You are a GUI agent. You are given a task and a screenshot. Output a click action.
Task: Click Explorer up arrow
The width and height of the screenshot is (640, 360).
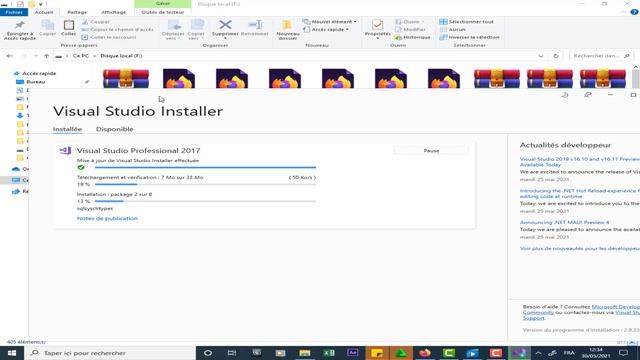47,56
